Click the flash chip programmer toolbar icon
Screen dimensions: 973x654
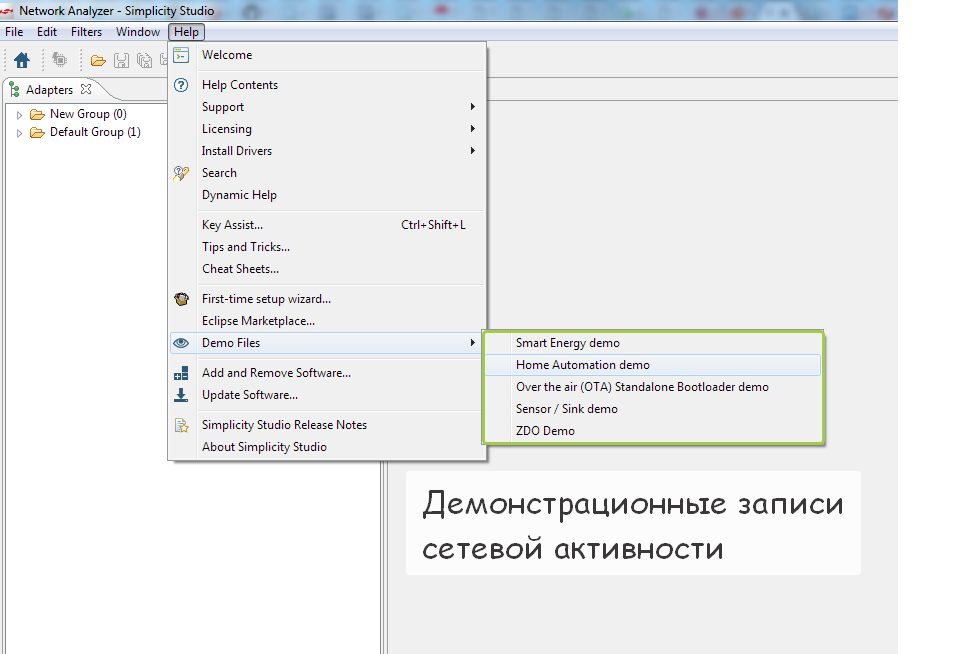pyautogui.click(x=60, y=60)
